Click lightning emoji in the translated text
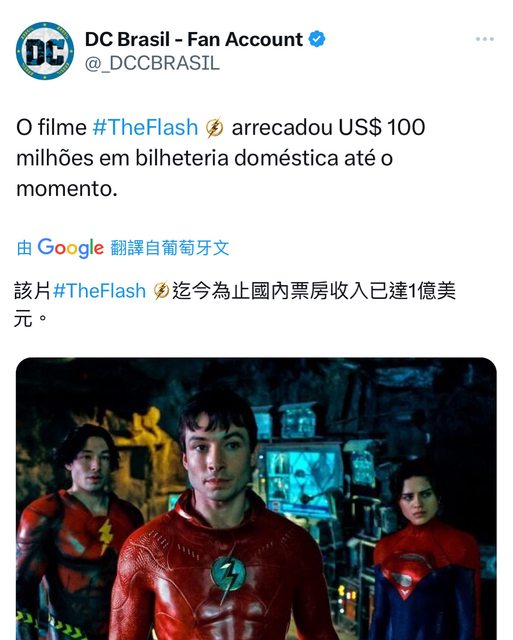The image size is (513, 640). [x=161, y=291]
